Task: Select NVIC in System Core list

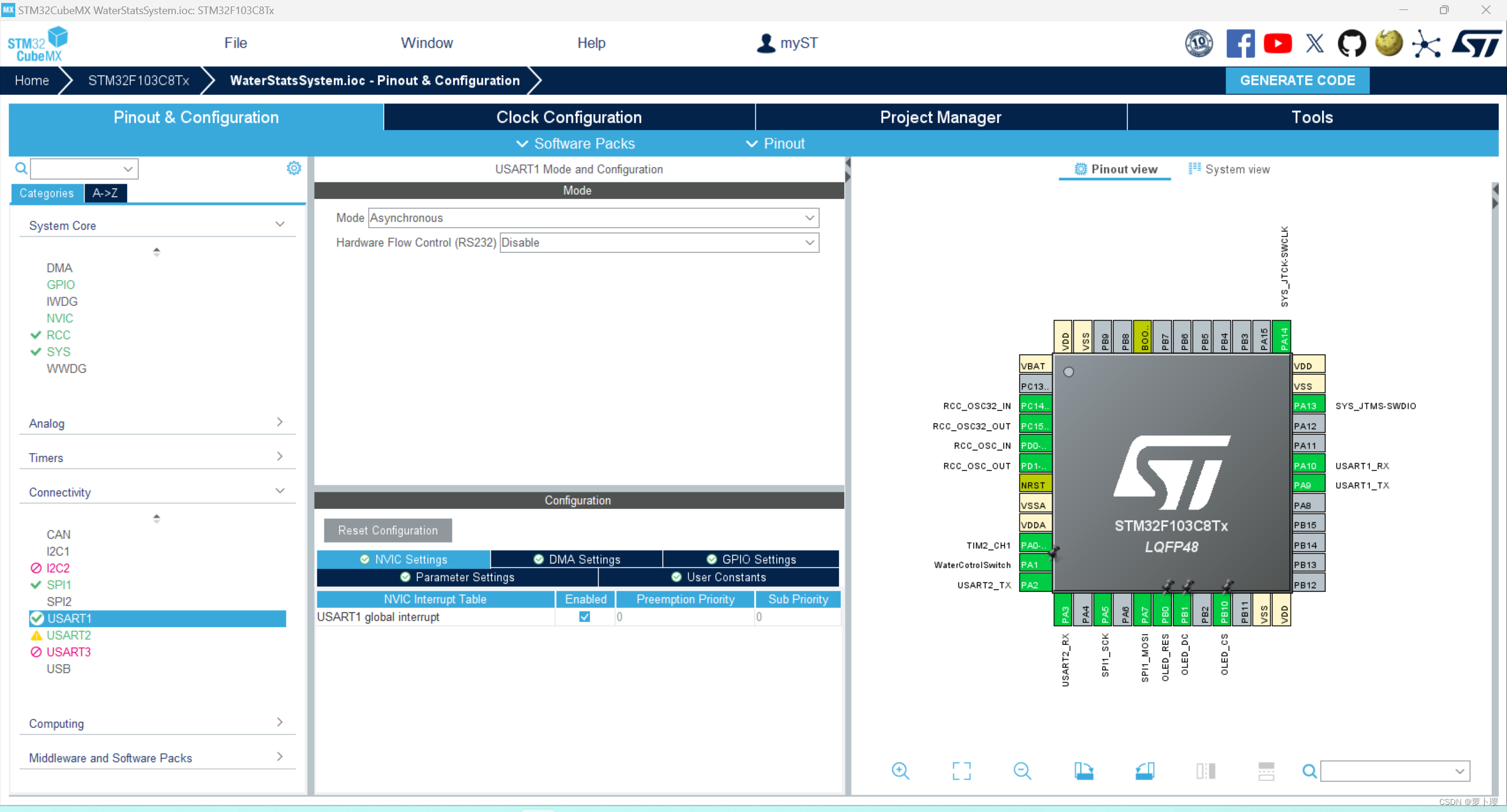Action: click(x=60, y=318)
